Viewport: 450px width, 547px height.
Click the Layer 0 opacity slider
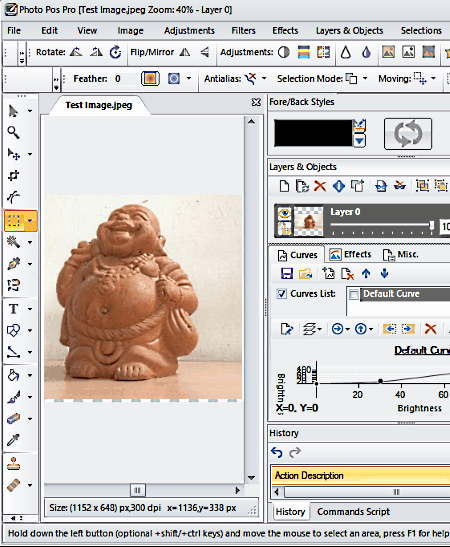point(382,225)
